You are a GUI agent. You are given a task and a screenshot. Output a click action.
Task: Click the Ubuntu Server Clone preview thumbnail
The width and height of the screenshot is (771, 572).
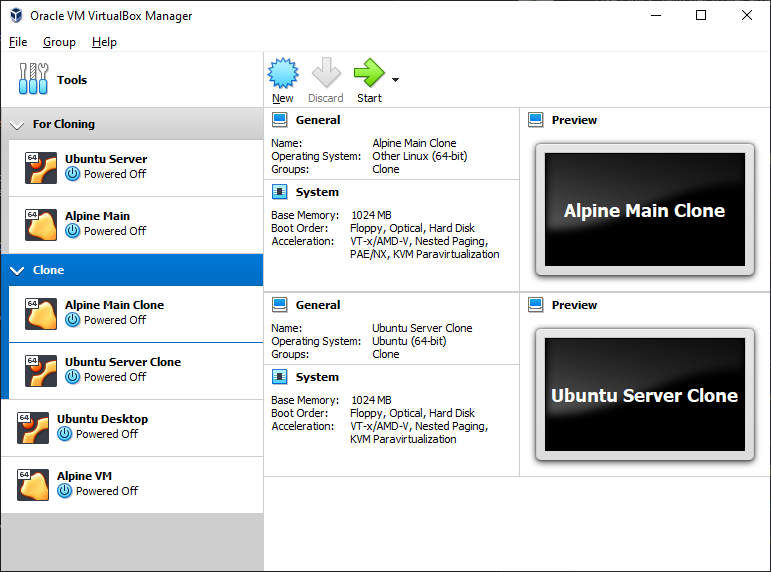(645, 394)
